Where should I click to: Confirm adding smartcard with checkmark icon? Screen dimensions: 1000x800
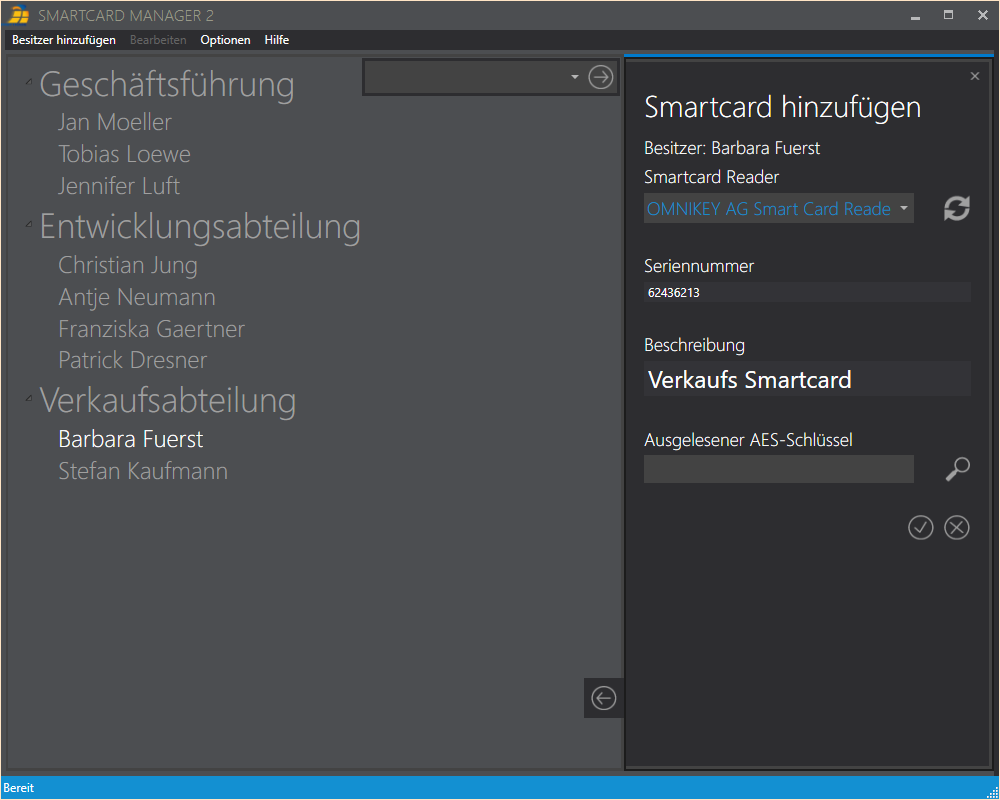[x=920, y=527]
